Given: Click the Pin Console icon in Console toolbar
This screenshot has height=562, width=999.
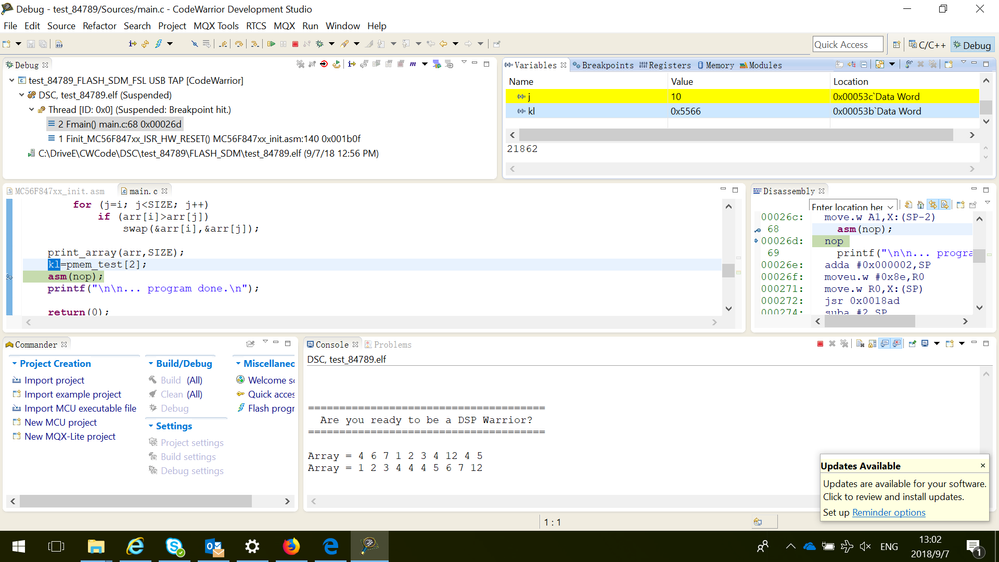Looking at the screenshot, I should [912, 344].
